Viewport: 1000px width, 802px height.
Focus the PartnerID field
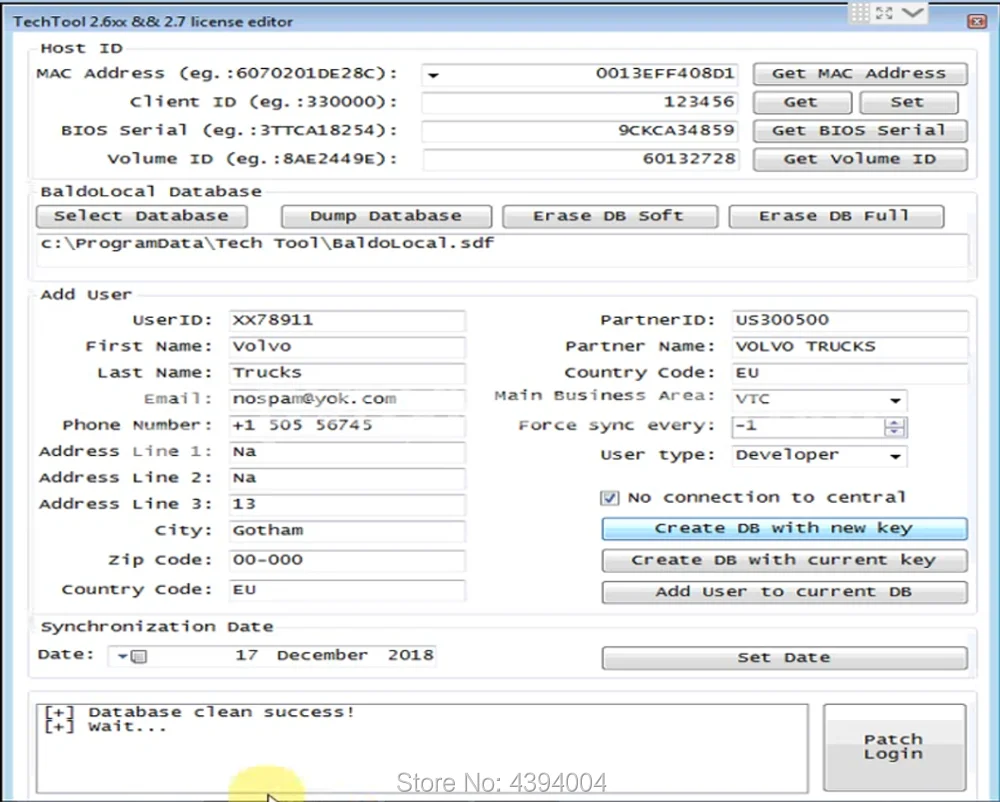pyautogui.click(x=850, y=320)
